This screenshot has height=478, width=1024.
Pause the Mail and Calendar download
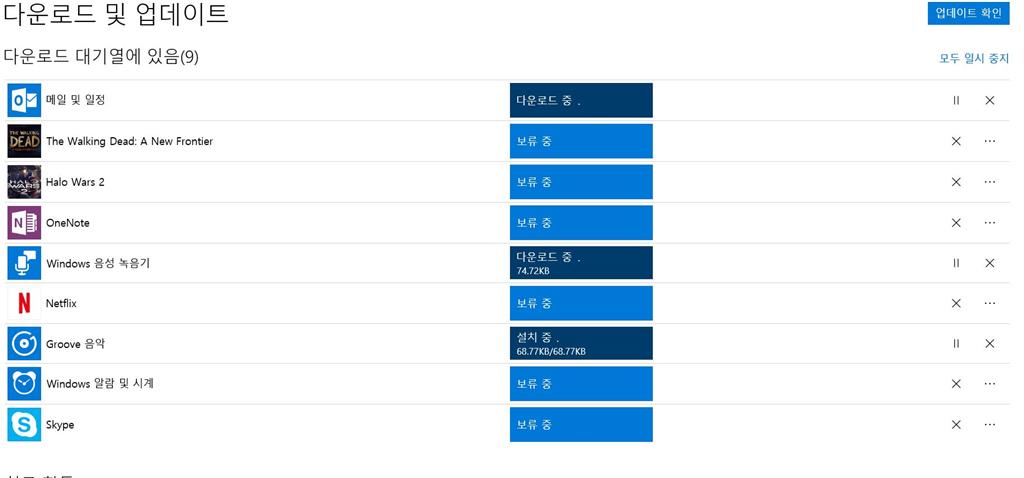point(956,101)
